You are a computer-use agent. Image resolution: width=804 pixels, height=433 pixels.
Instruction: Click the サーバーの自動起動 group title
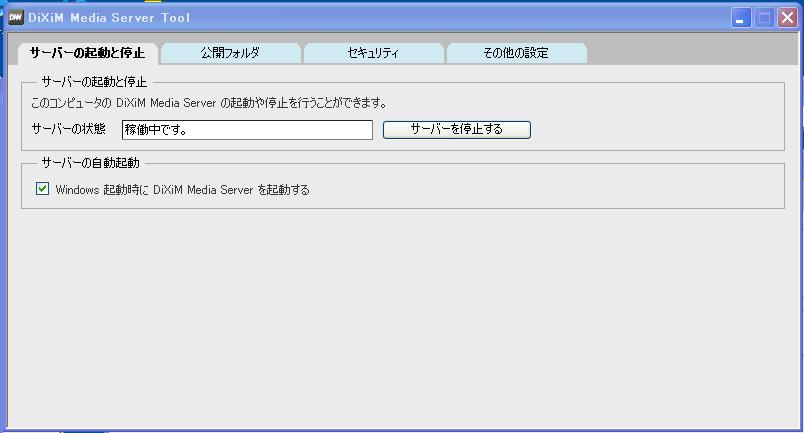pos(90,163)
